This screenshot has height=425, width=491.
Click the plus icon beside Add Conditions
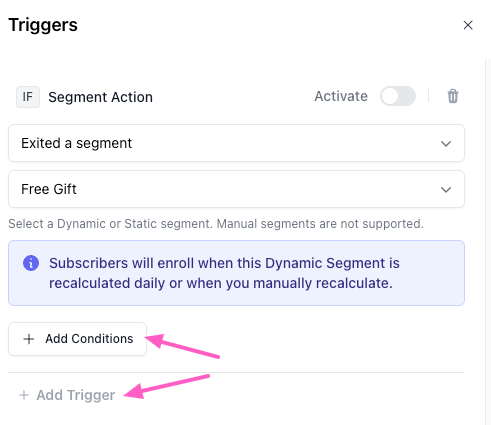(29, 339)
